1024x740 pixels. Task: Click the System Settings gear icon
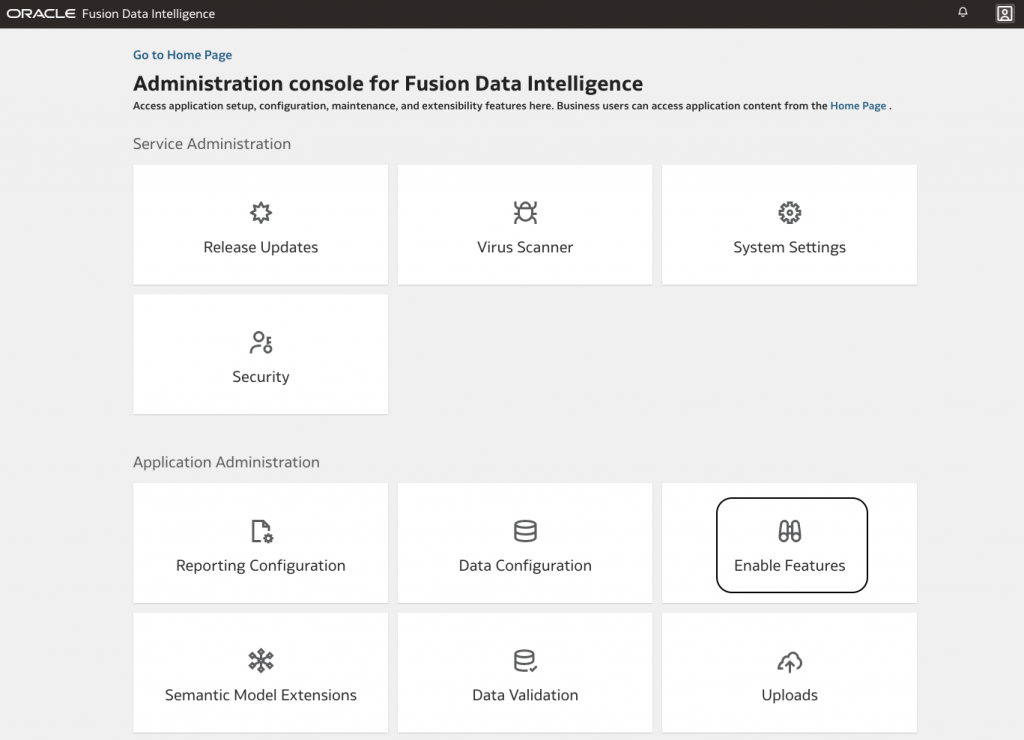click(x=790, y=212)
